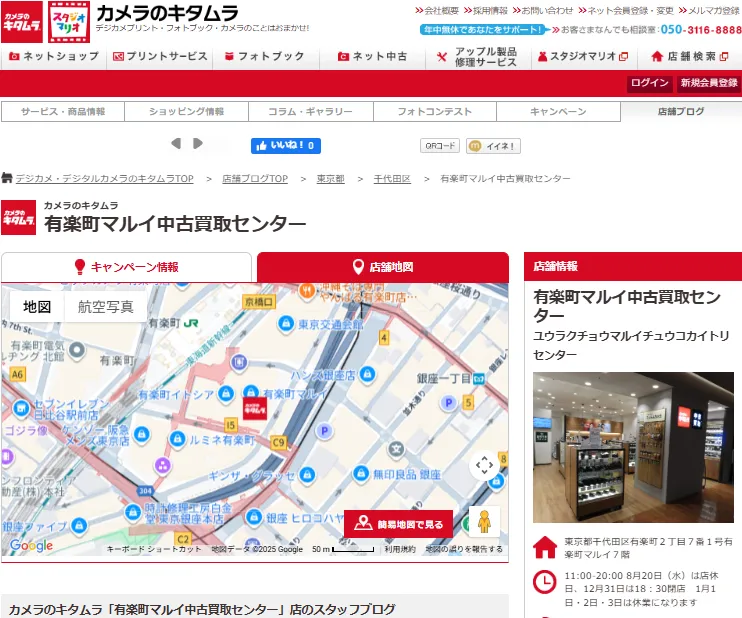Screen dimensions: 742x618
Task: Click the mixi イイネ! button
Action: [493, 146]
